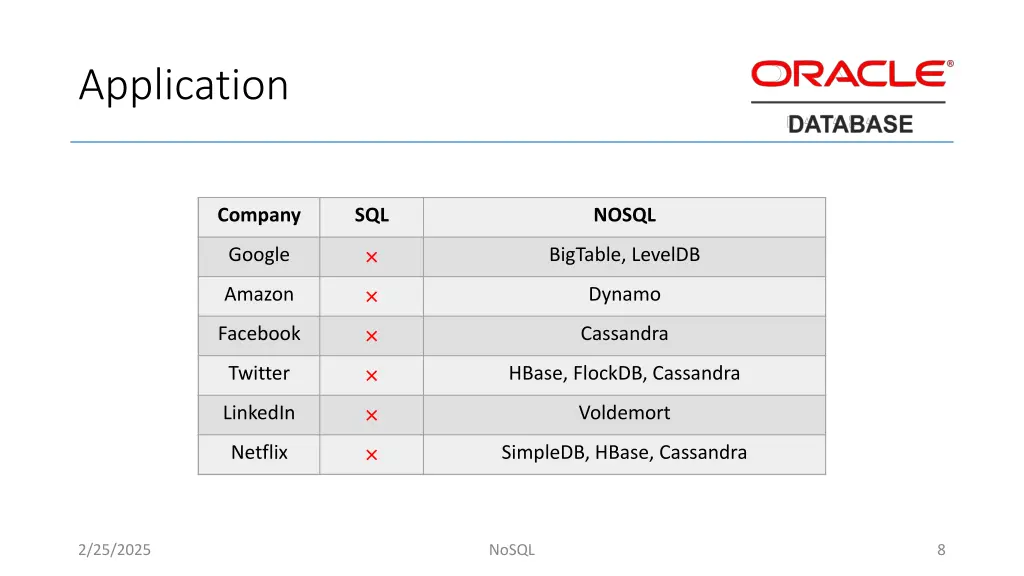Viewport: 1024px width, 576px height.
Task: Select the Company column header
Action: point(259,216)
